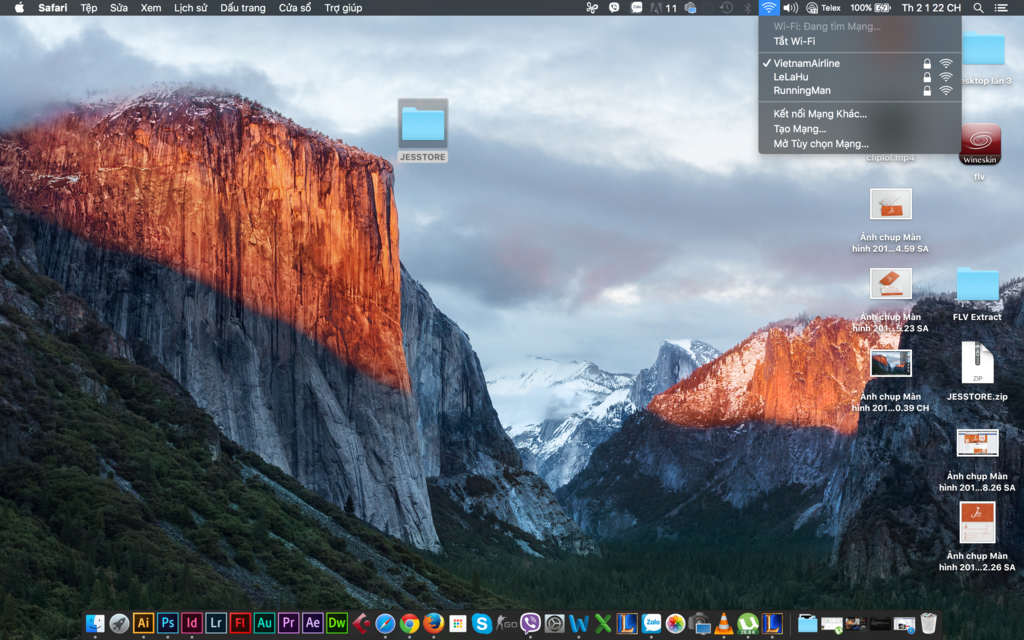Launch Adobe Photoshop from the dock
Viewport: 1024px width, 640px height.
[168, 623]
